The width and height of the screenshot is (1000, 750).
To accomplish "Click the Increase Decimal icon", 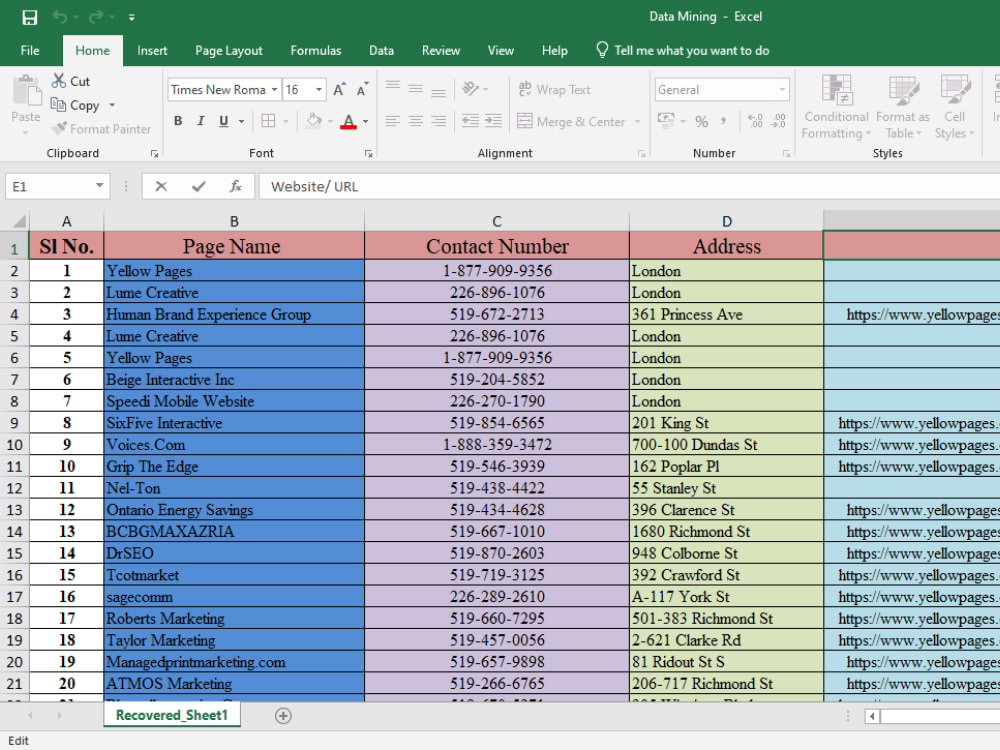I will pos(756,121).
